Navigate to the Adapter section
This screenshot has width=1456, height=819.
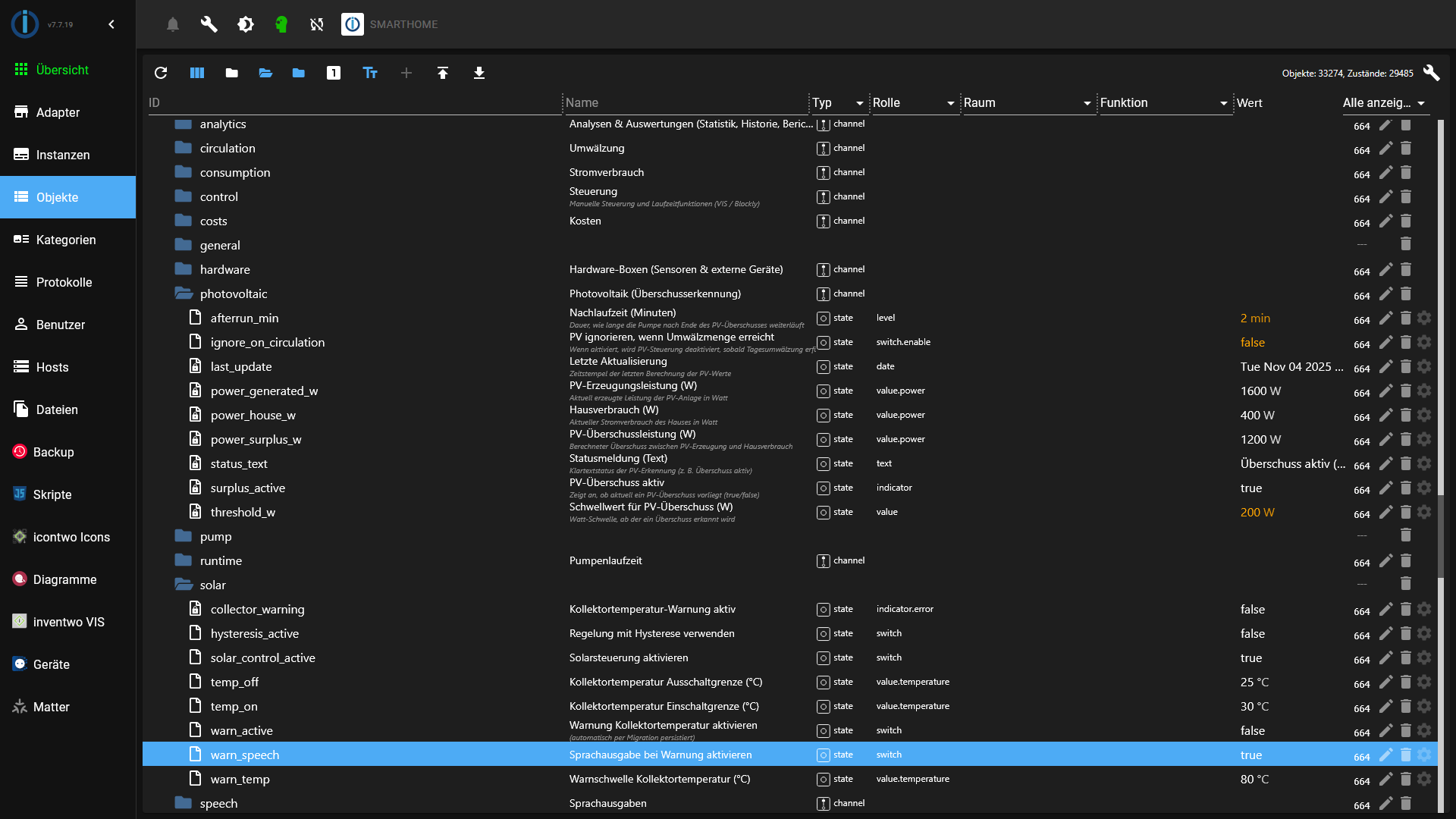[x=58, y=112]
